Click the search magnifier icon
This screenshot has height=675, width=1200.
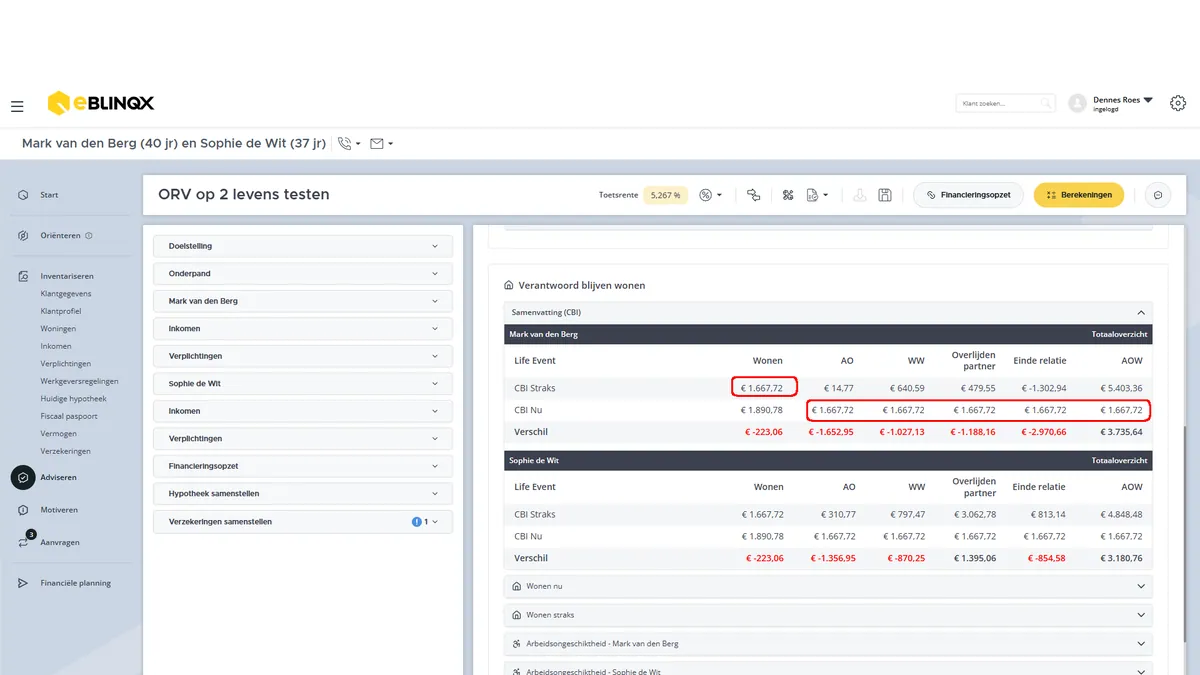[x=1046, y=103]
